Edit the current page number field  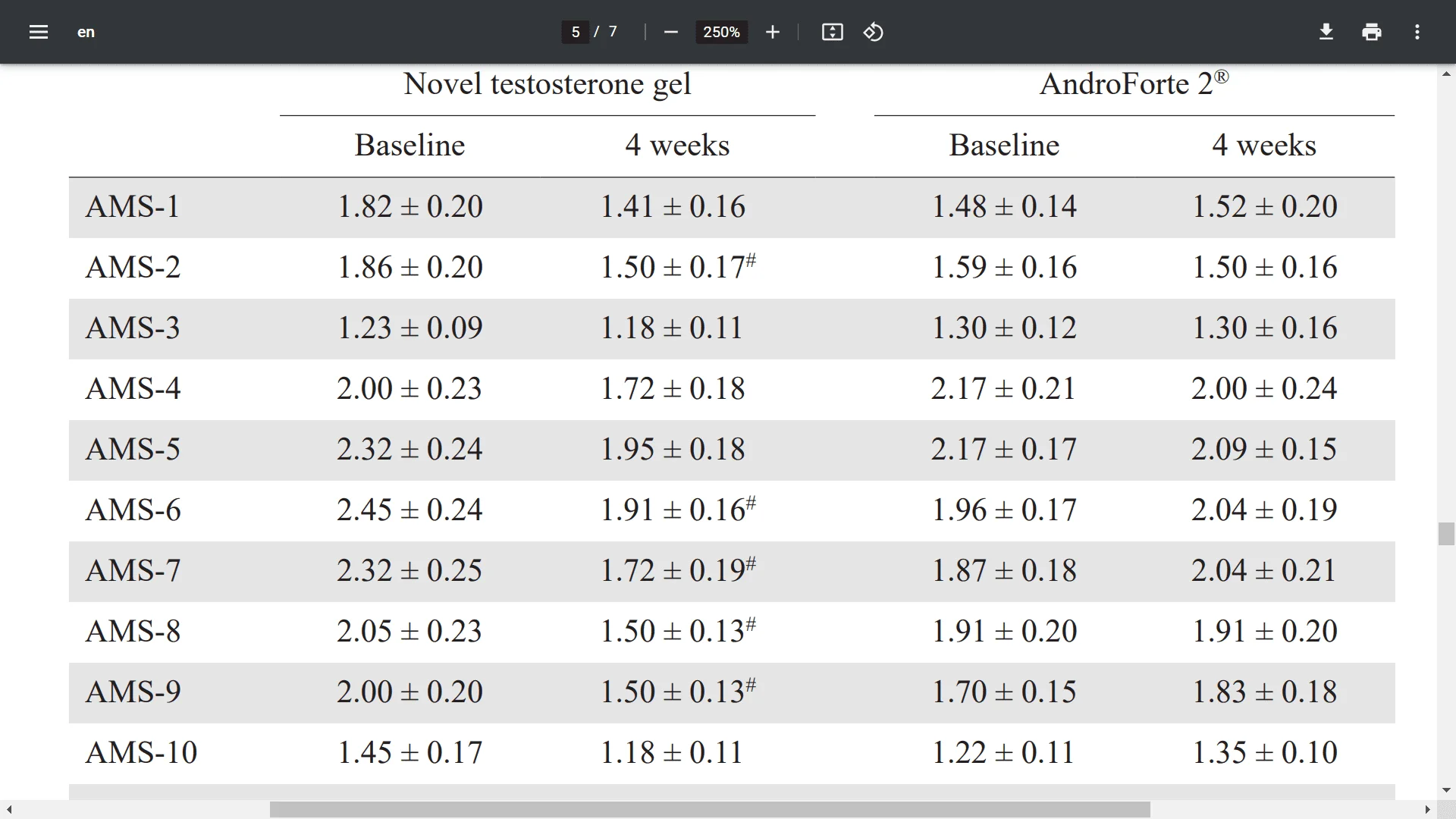[x=576, y=32]
